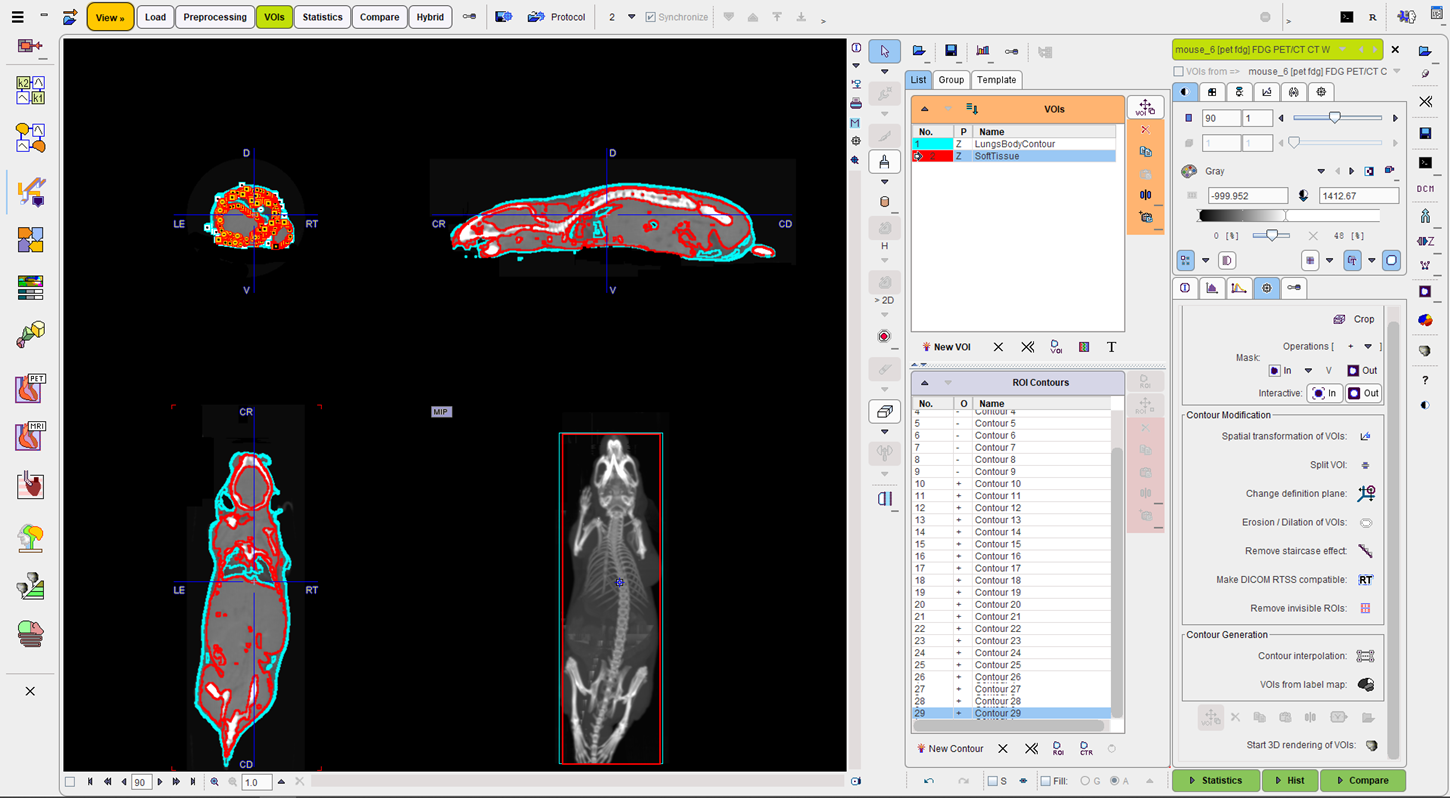The height and width of the screenshot is (798, 1450).
Task: Open the Preprocessing page tab
Action: tap(215, 17)
